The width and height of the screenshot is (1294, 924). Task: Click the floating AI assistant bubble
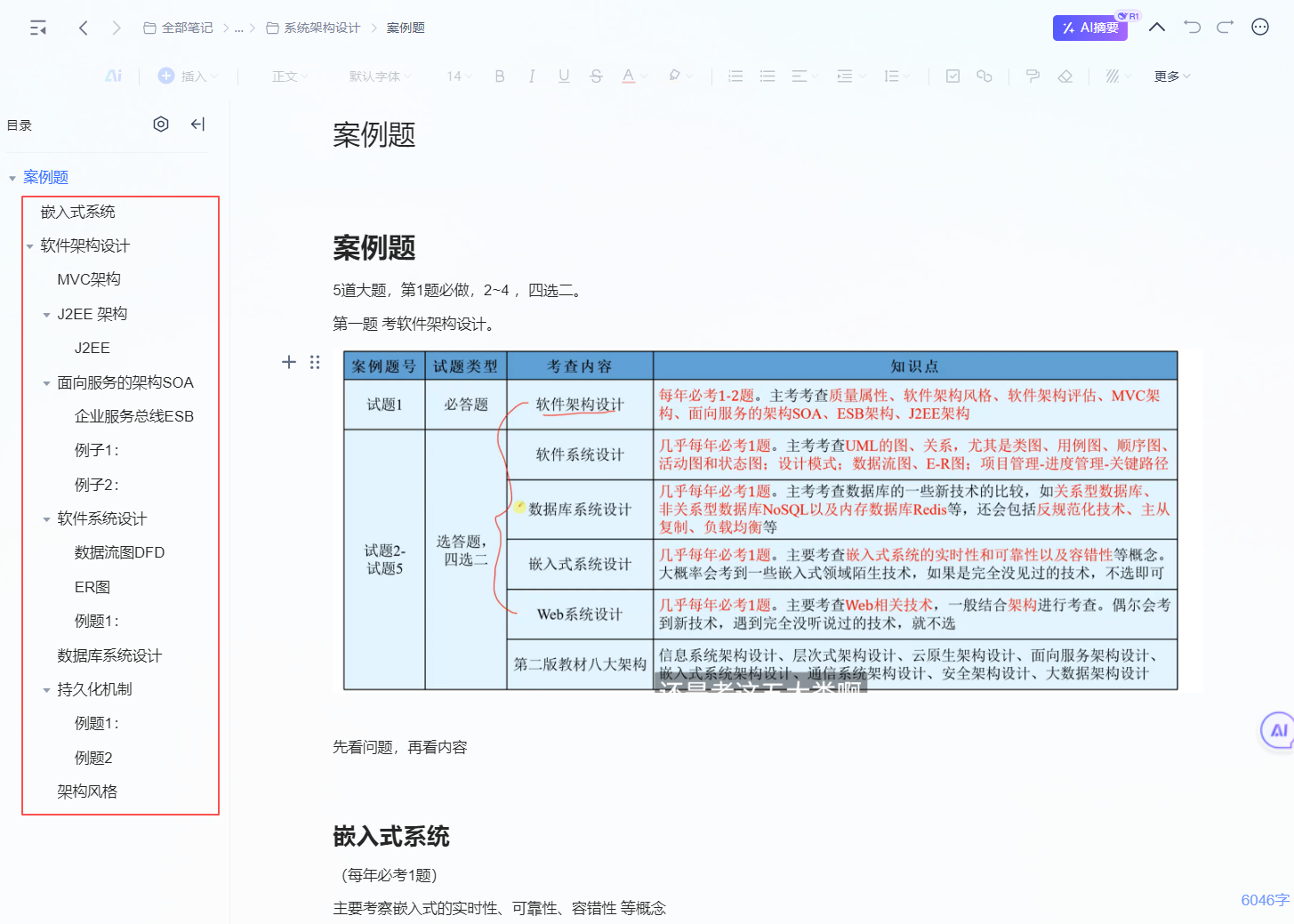pos(1278,731)
